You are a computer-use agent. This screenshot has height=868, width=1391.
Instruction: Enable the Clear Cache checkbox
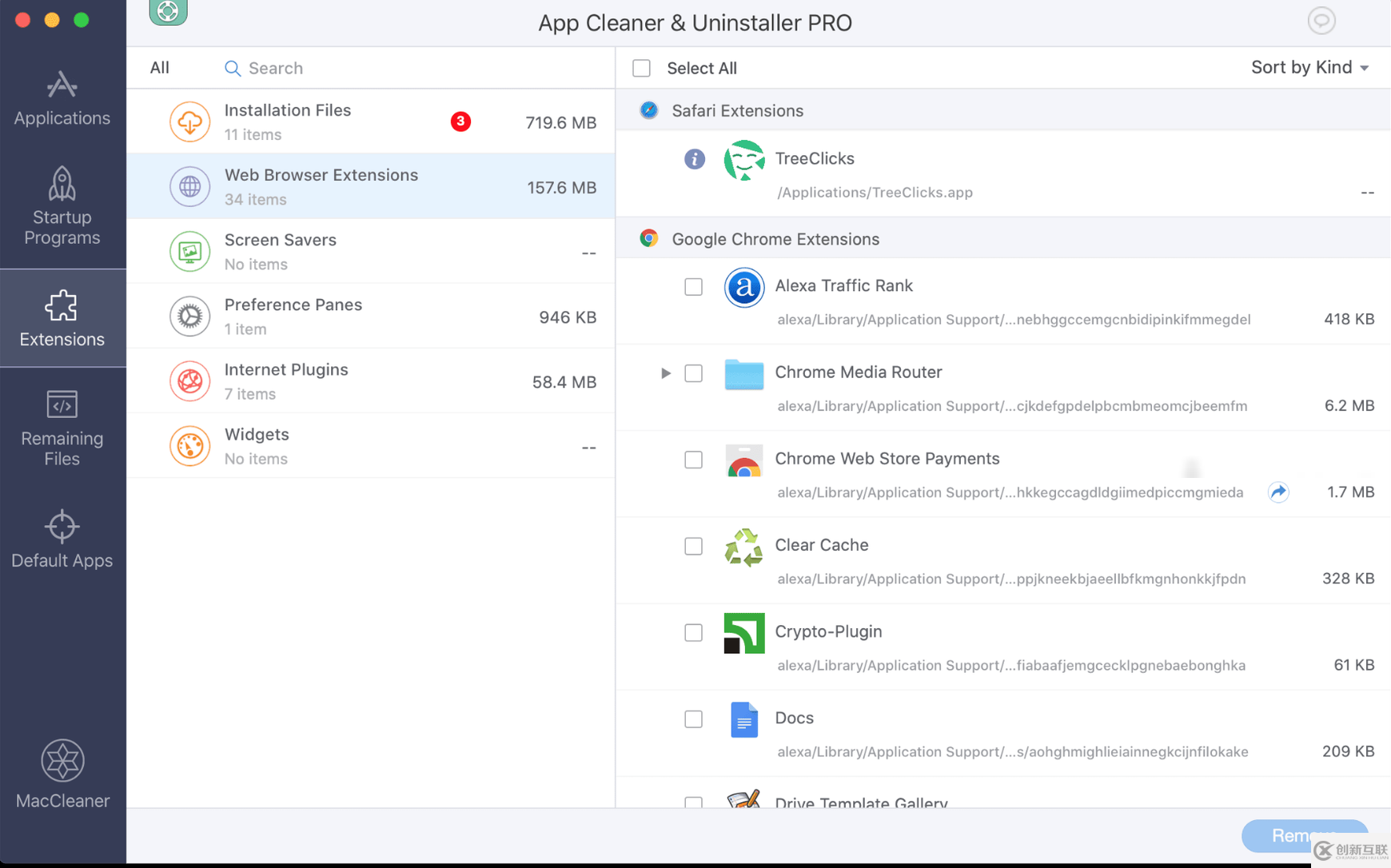pos(693,546)
